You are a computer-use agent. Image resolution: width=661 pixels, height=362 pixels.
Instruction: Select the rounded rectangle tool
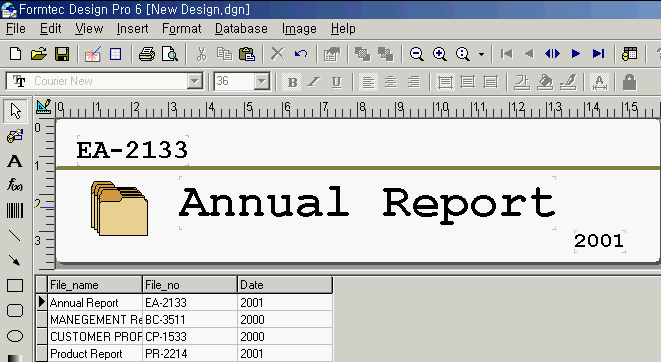[x=15, y=311]
